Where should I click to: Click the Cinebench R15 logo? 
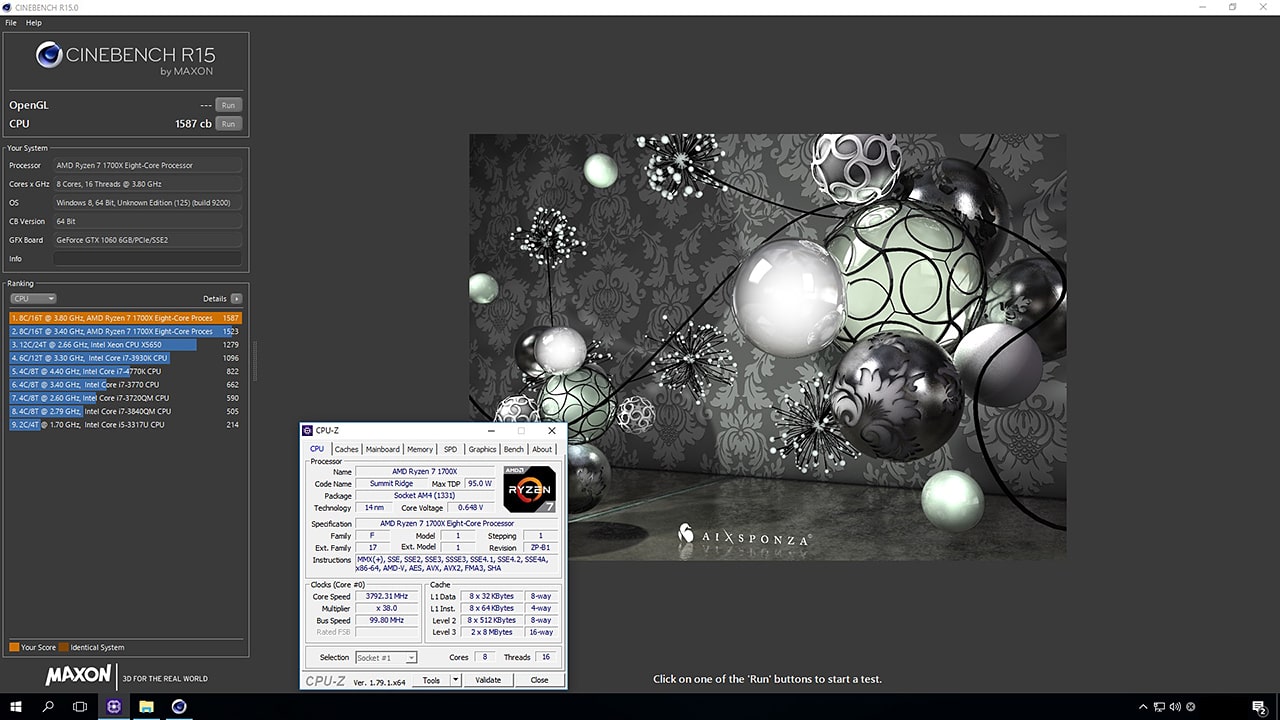click(x=126, y=57)
